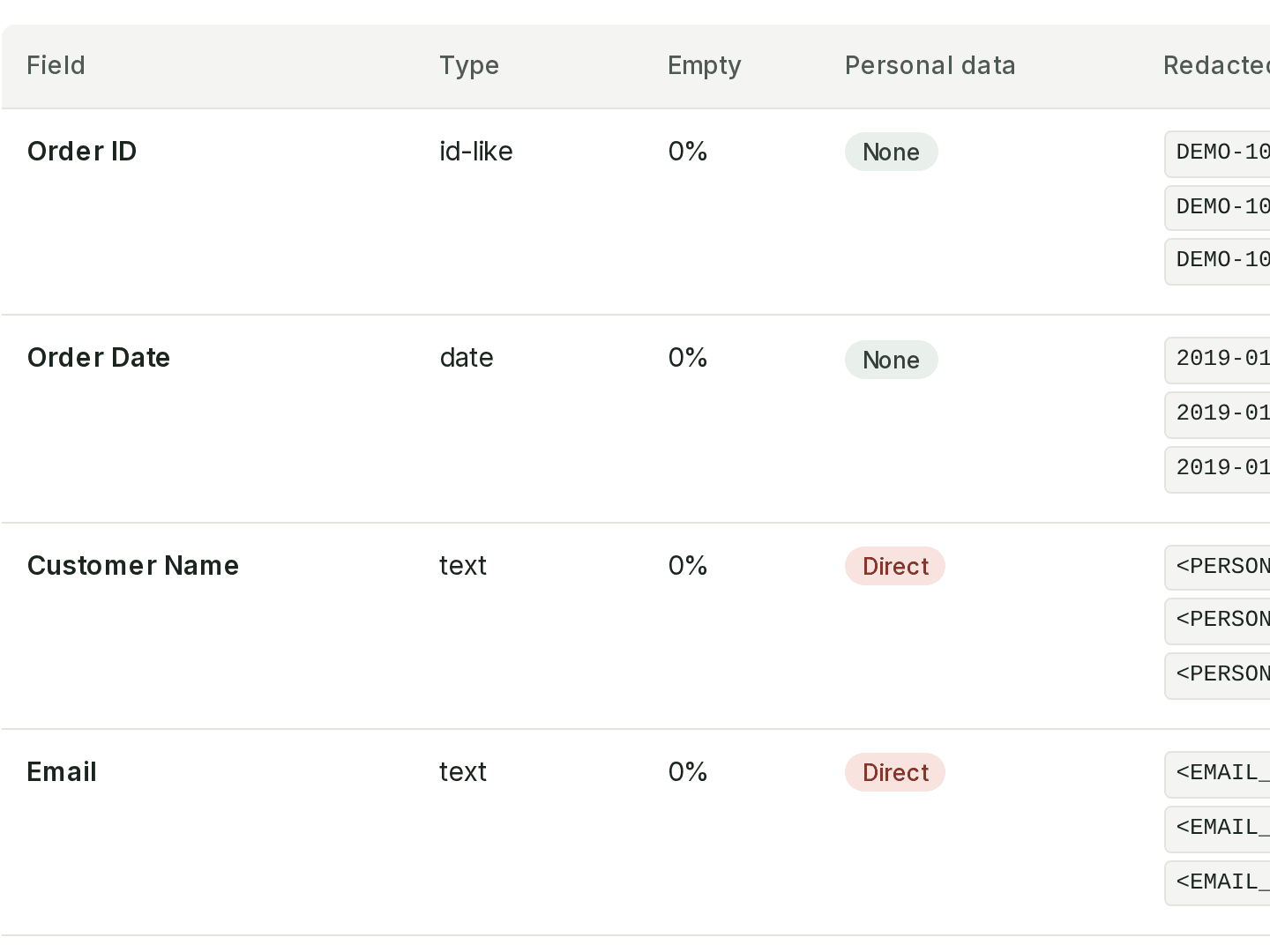
Task: Click Customer Name's 0% empty value
Action: tap(688, 565)
